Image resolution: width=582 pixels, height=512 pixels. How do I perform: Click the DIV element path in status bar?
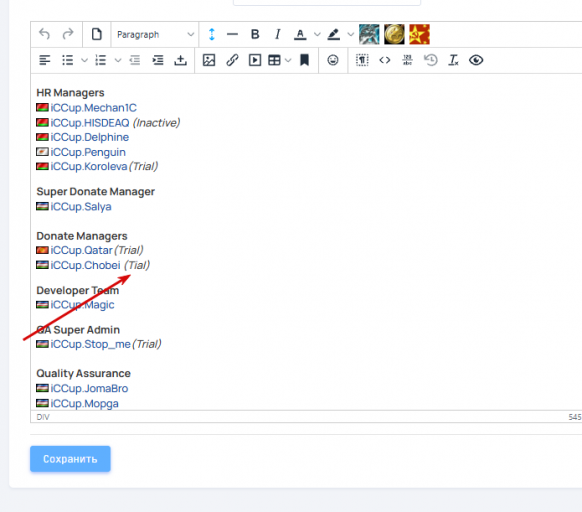pyautogui.click(x=43, y=417)
